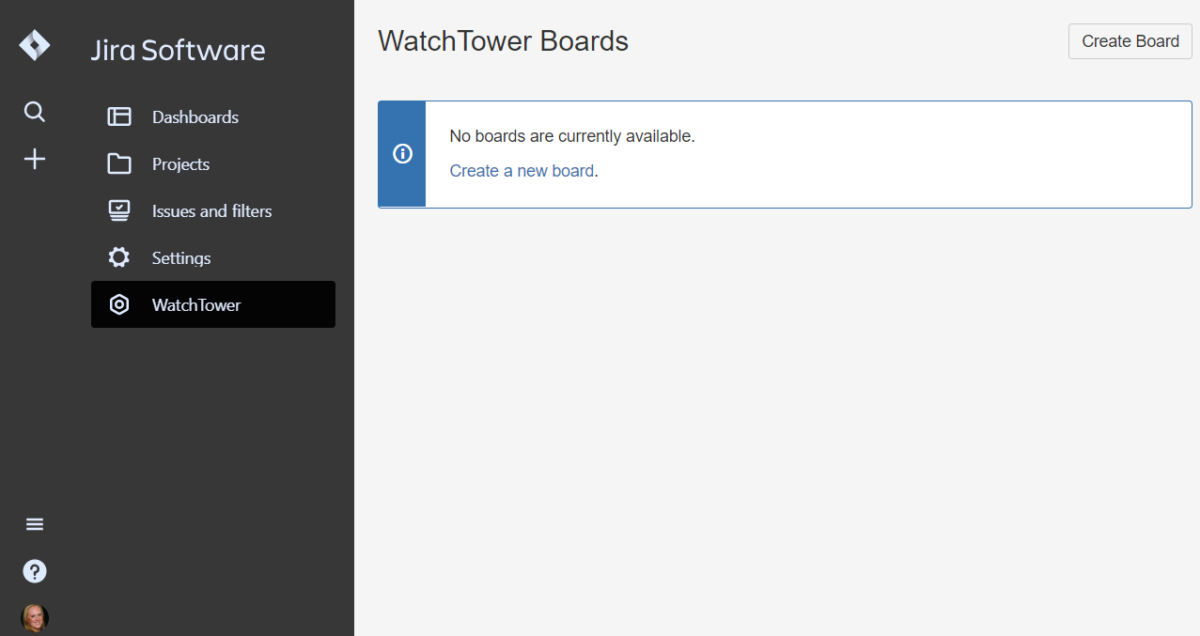Navigate to Projects in the sidebar
Screen dimensions: 1200x636
click(x=181, y=164)
